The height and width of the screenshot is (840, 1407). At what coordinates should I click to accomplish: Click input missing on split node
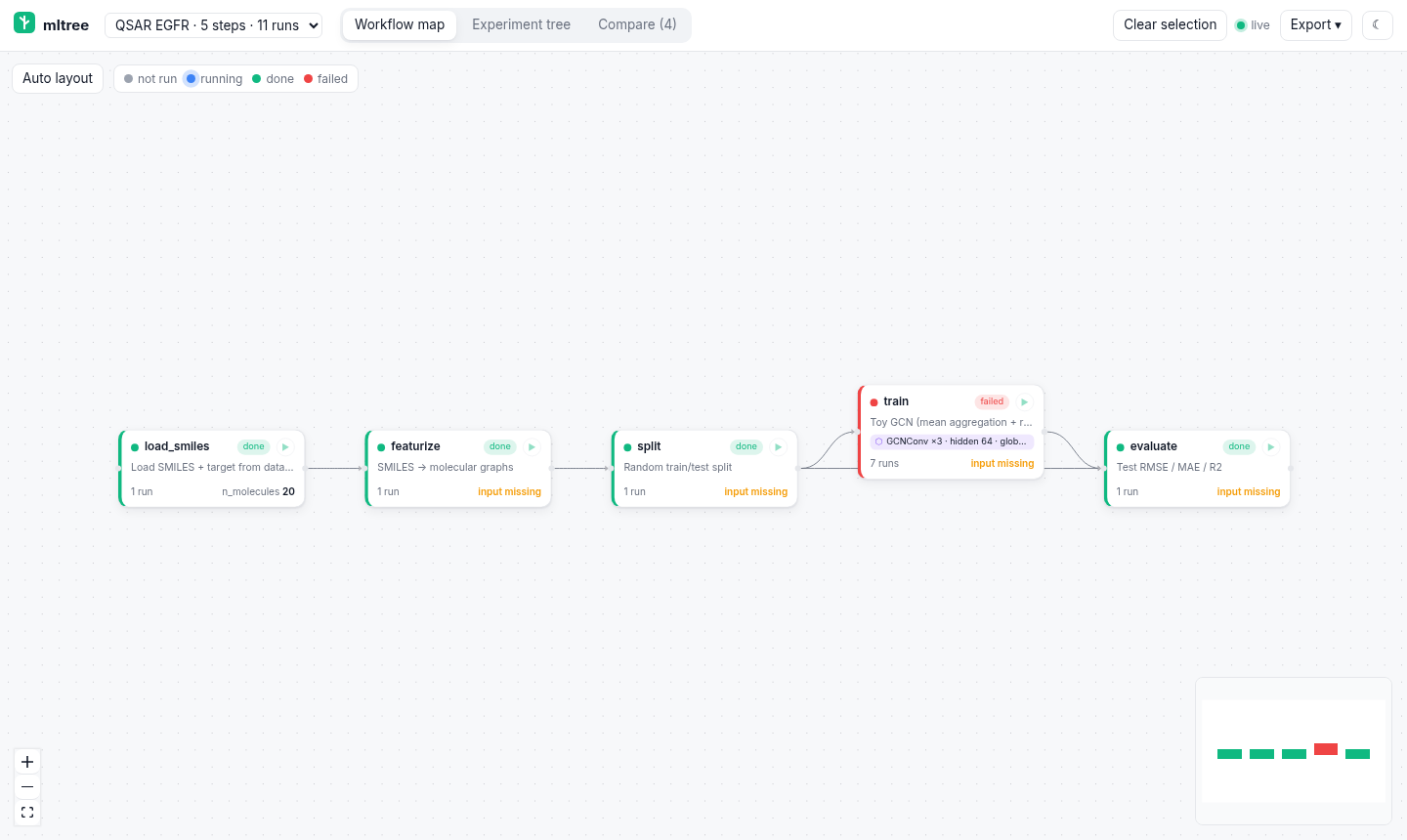click(755, 492)
